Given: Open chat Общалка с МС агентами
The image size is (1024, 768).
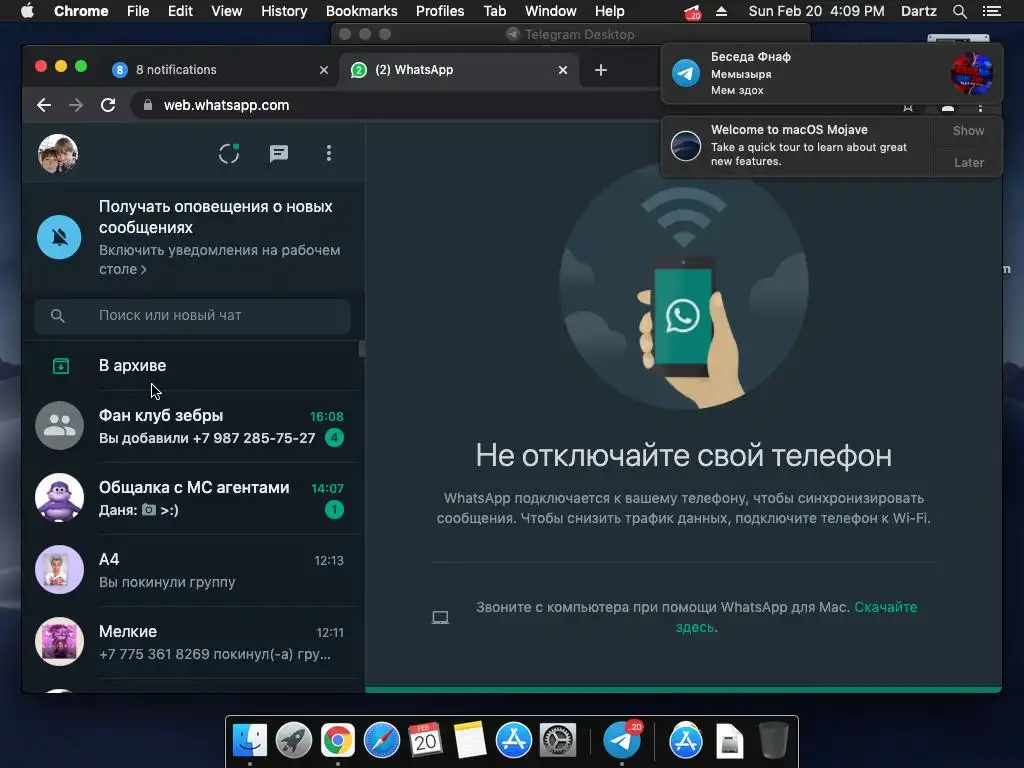Looking at the screenshot, I should click(193, 498).
